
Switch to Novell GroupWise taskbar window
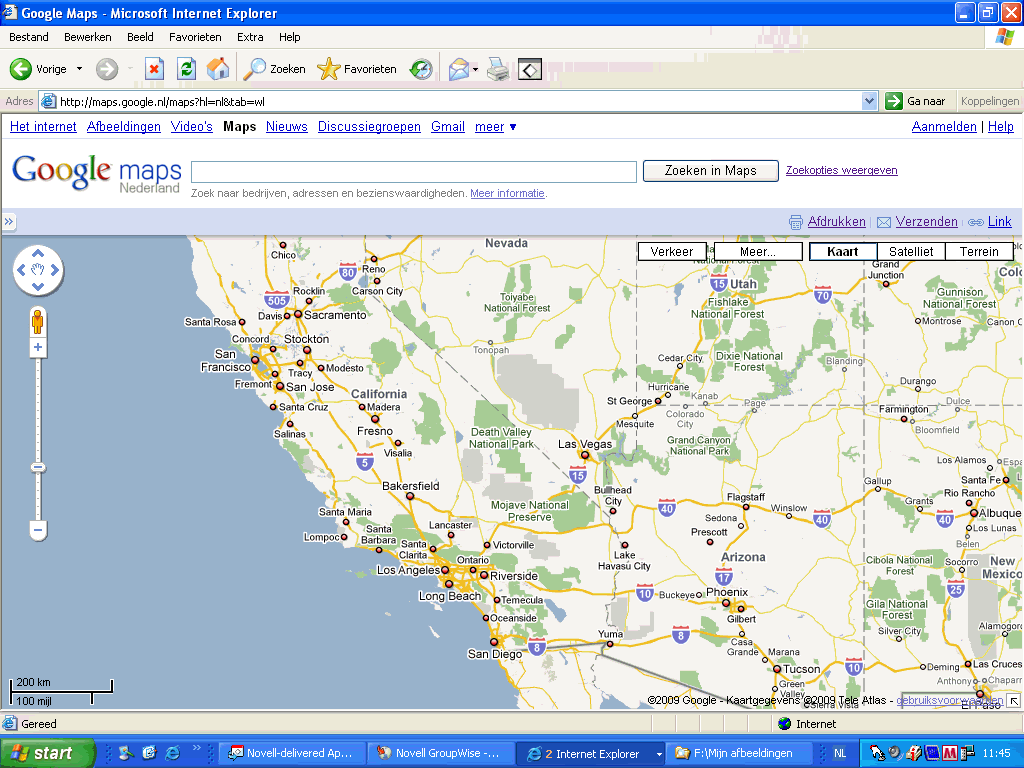tap(441, 753)
